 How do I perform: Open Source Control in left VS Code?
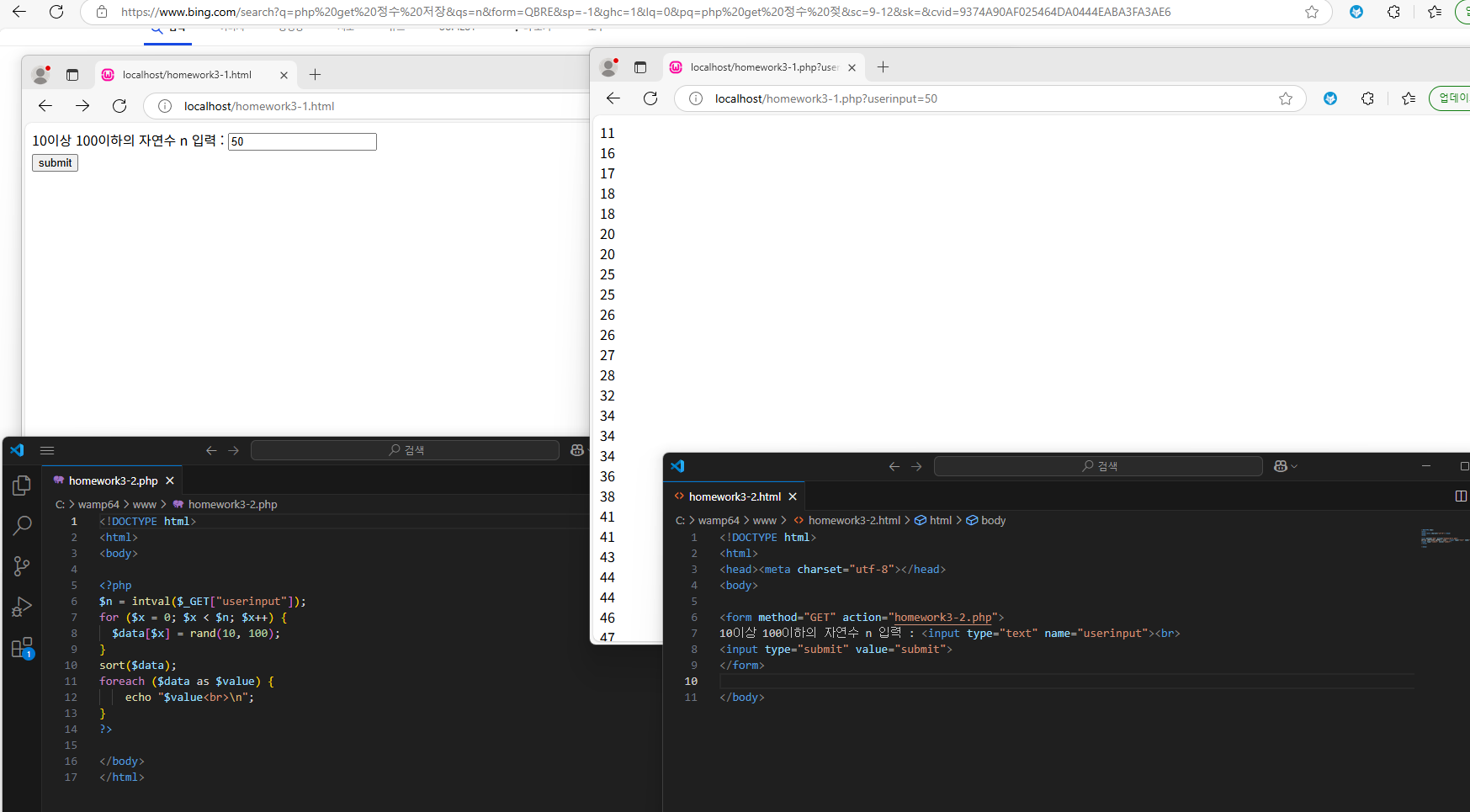tap(22, 566)
